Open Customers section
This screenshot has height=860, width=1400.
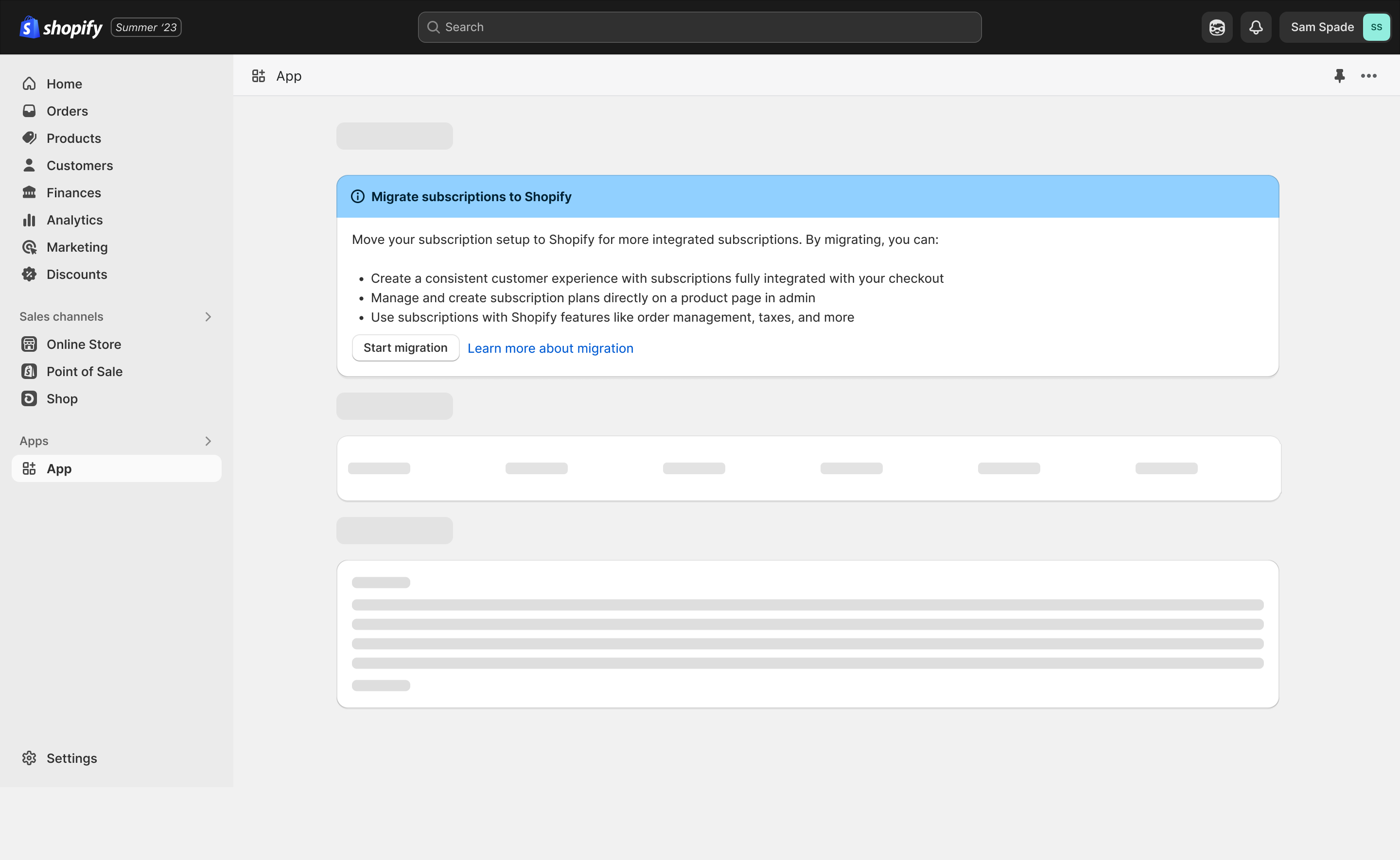(x=80, y=166)
